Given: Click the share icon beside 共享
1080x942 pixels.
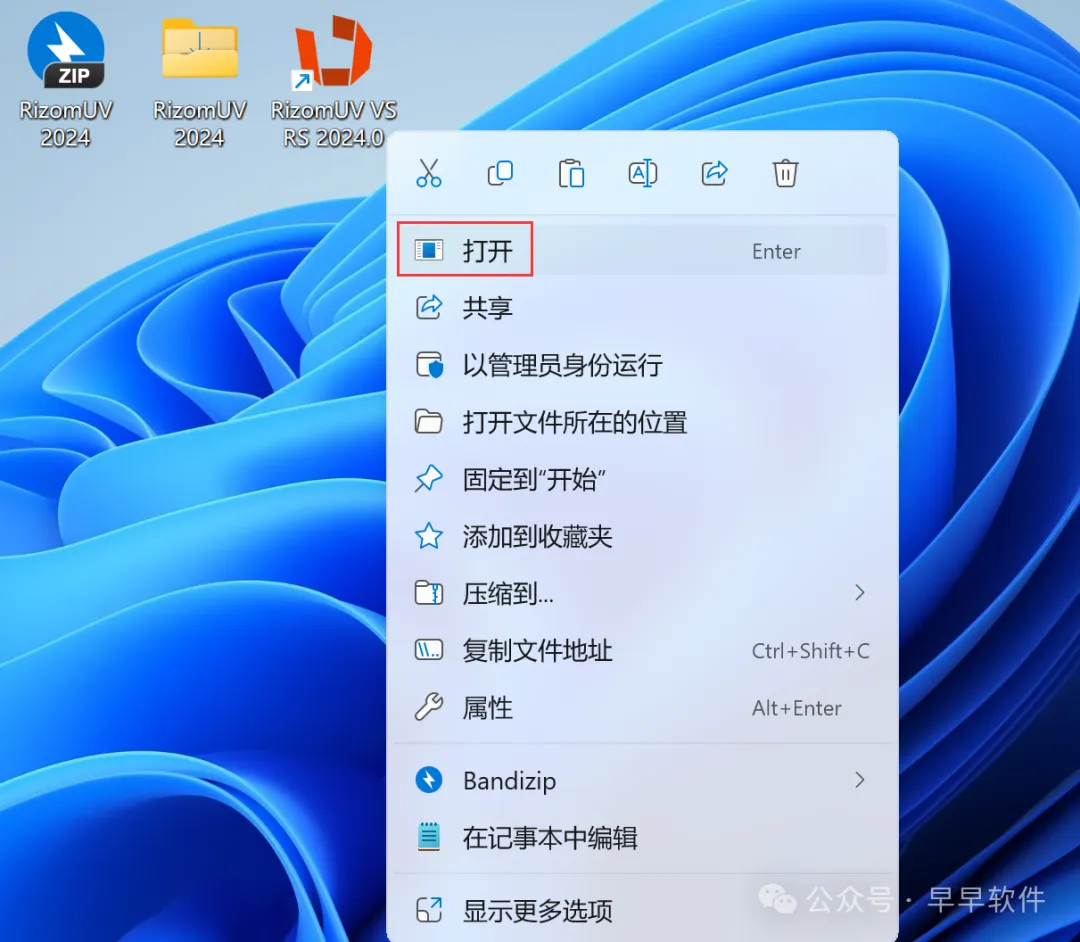Looking at the screenshot, I should point(428,306).
